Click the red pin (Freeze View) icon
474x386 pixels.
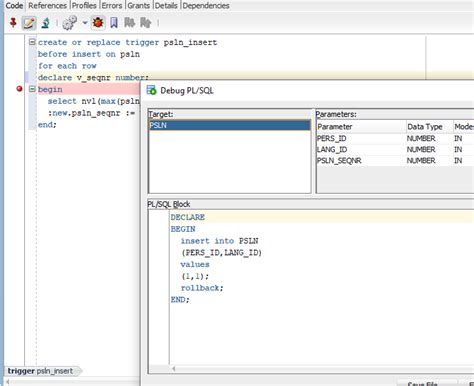coord(13,23)
